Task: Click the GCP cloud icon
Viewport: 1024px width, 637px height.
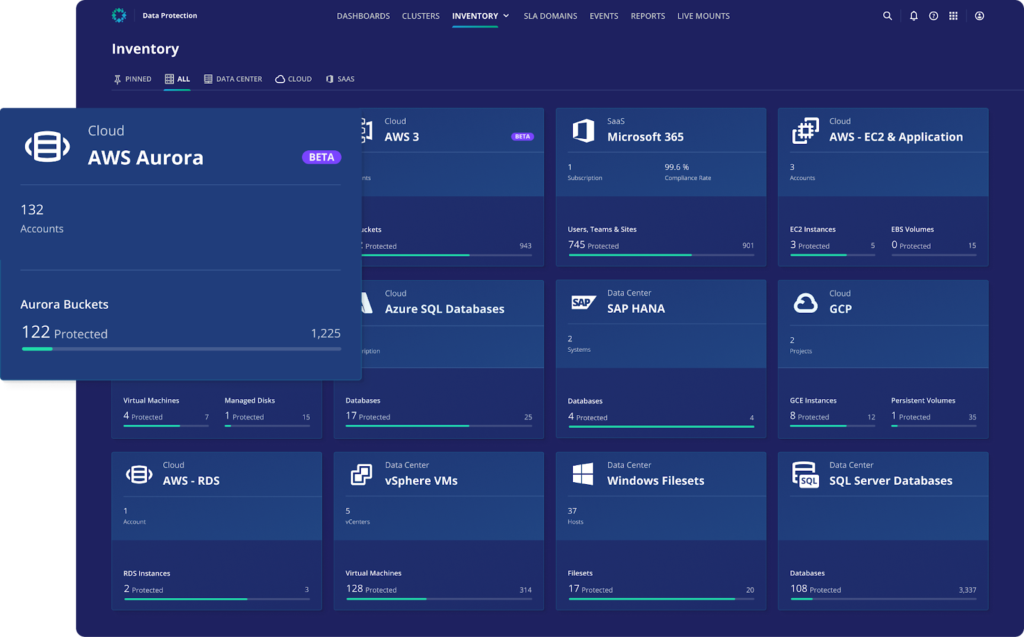Action: pyautogui.click(x=806, y=301)
